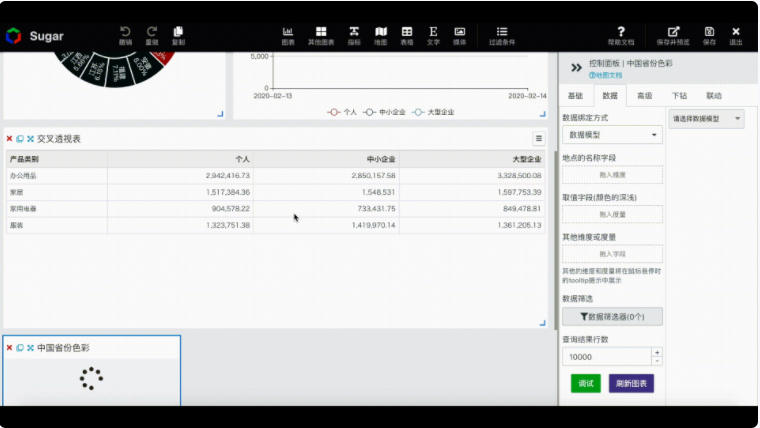The height and width of the screenshot is (428, 760).
Task: Switch to 数据 tab
Action: (610, 95)
